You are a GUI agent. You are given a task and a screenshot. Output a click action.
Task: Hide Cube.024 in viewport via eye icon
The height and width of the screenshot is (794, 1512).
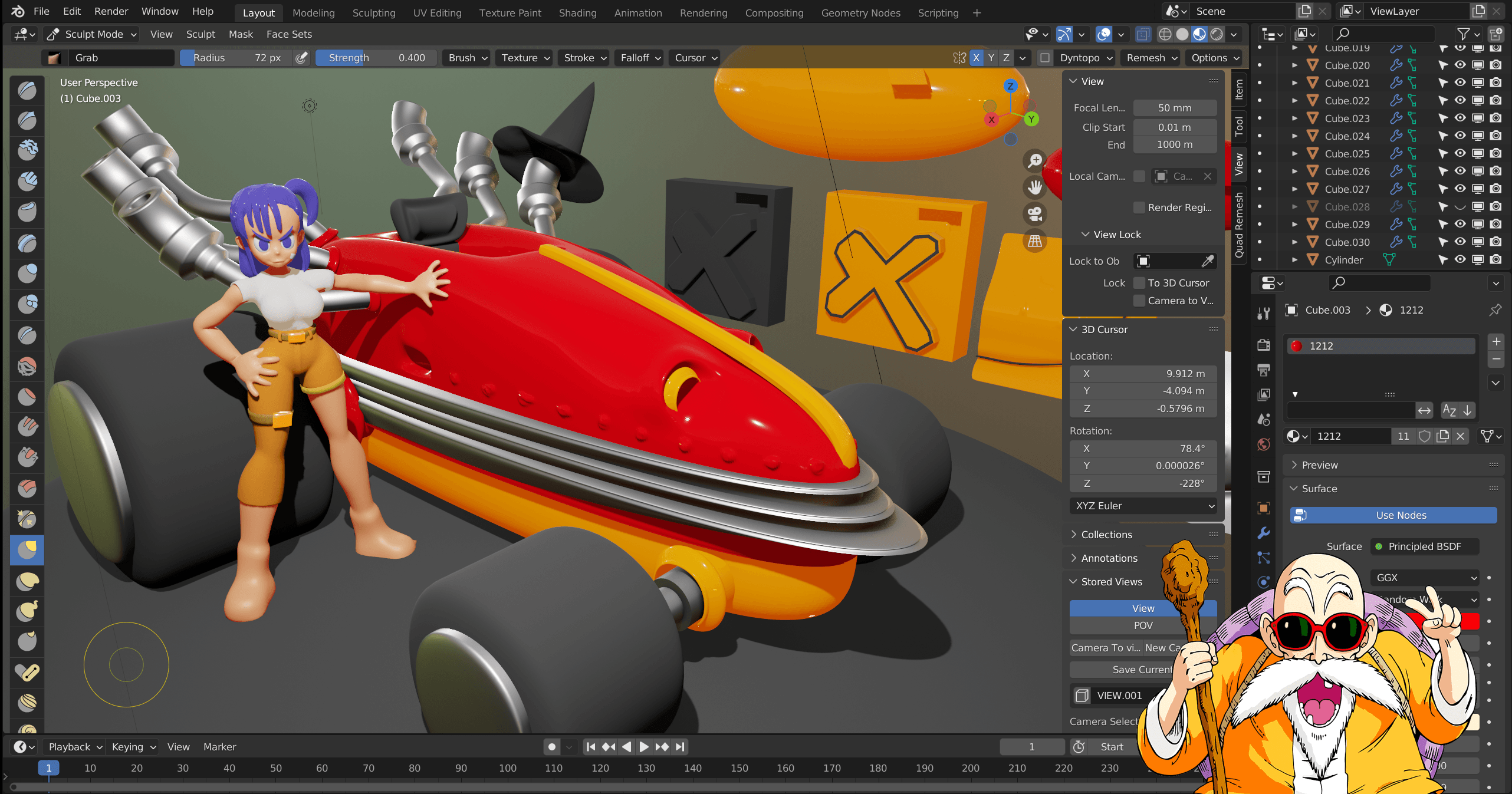[1460, 136]
